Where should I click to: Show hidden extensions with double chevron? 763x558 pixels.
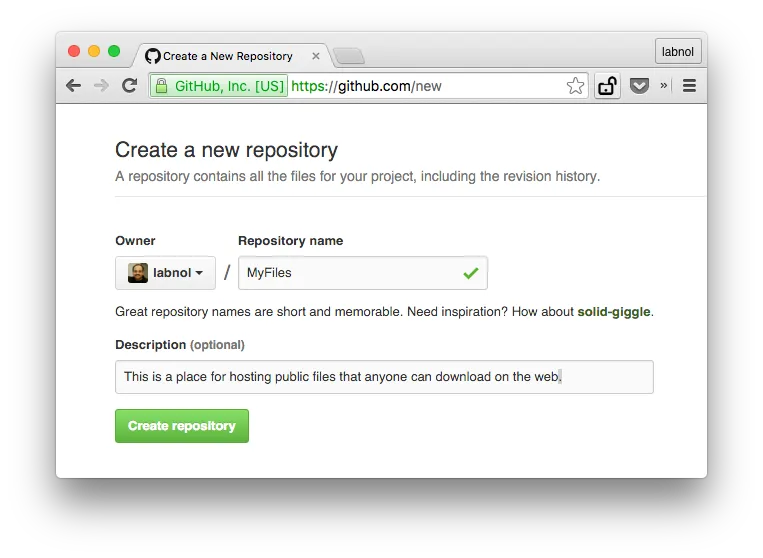[x=663, y=86]
